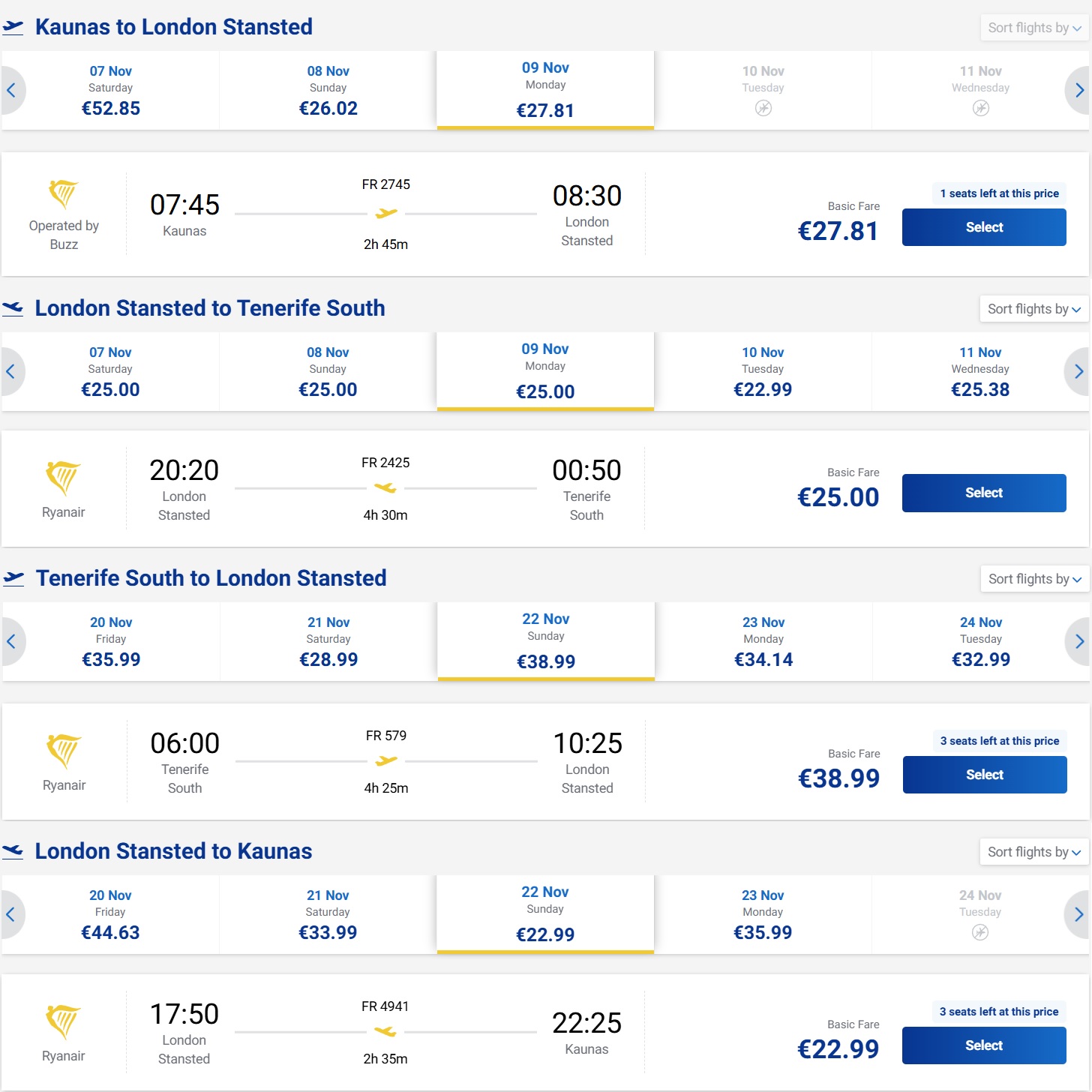Click previous dates arrow for Tenerife to Stansted
The image size is (1092, 1092).
coord(12,641)
